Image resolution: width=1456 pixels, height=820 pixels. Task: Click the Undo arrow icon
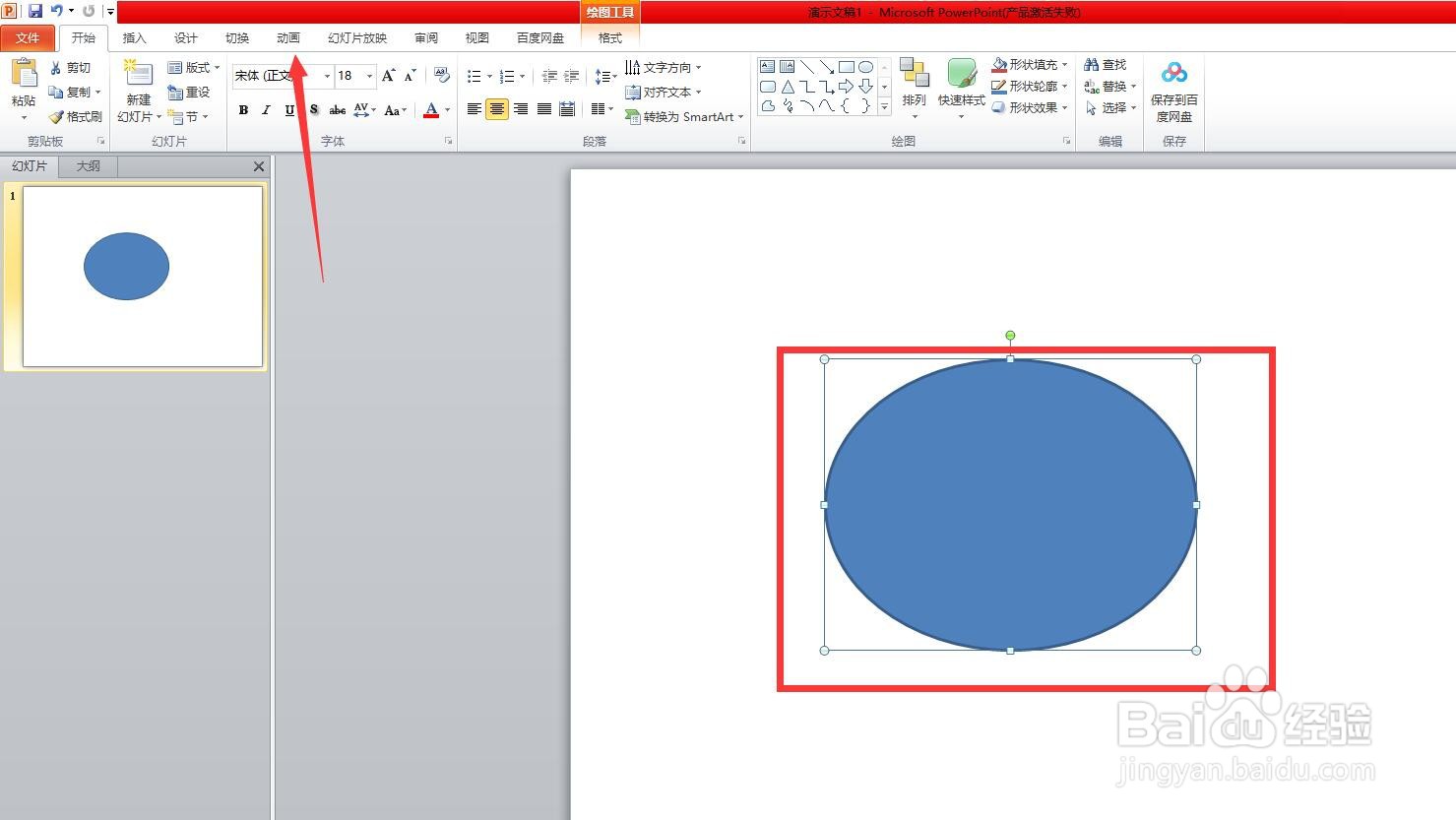click(57, 11)
